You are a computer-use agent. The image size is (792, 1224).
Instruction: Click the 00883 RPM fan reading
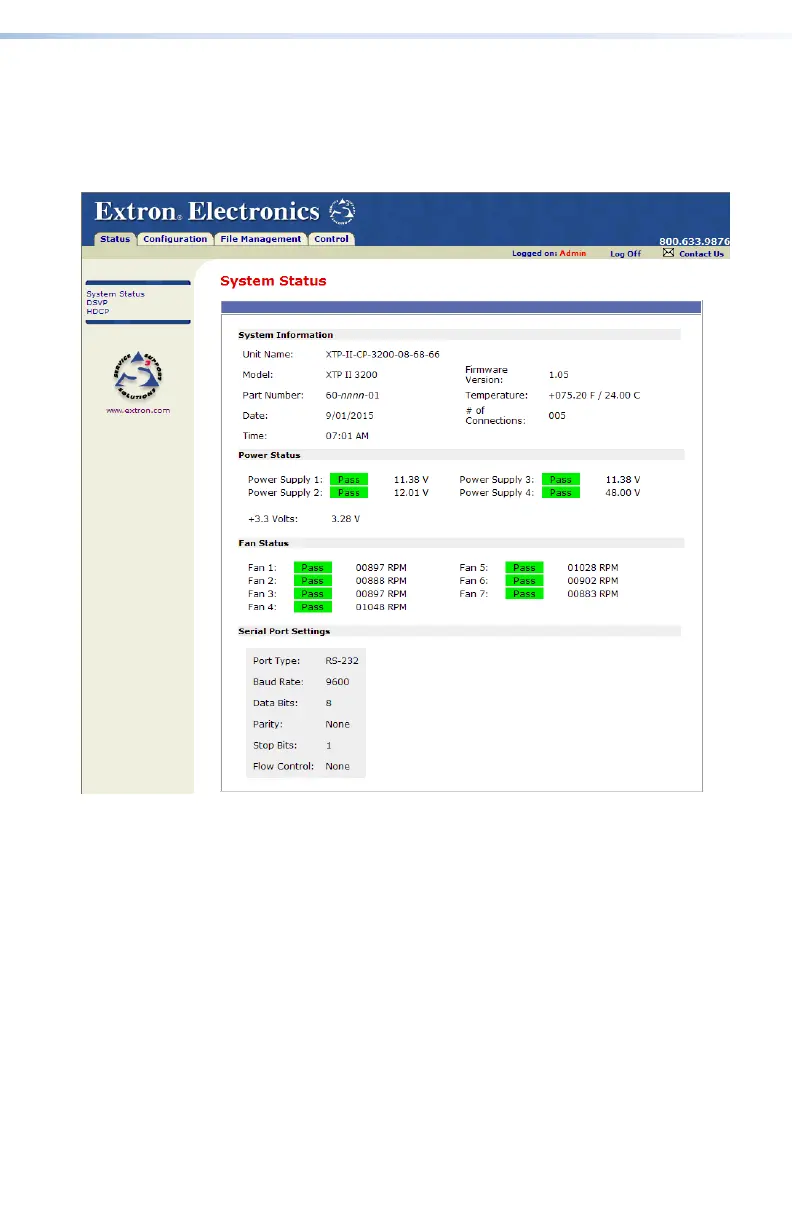593,594
